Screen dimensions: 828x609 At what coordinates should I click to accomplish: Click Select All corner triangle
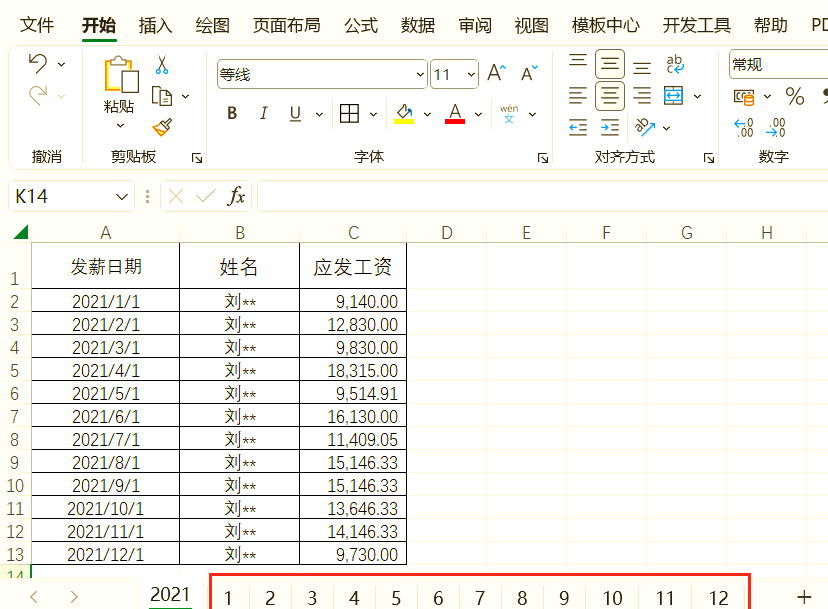[20, 232]
